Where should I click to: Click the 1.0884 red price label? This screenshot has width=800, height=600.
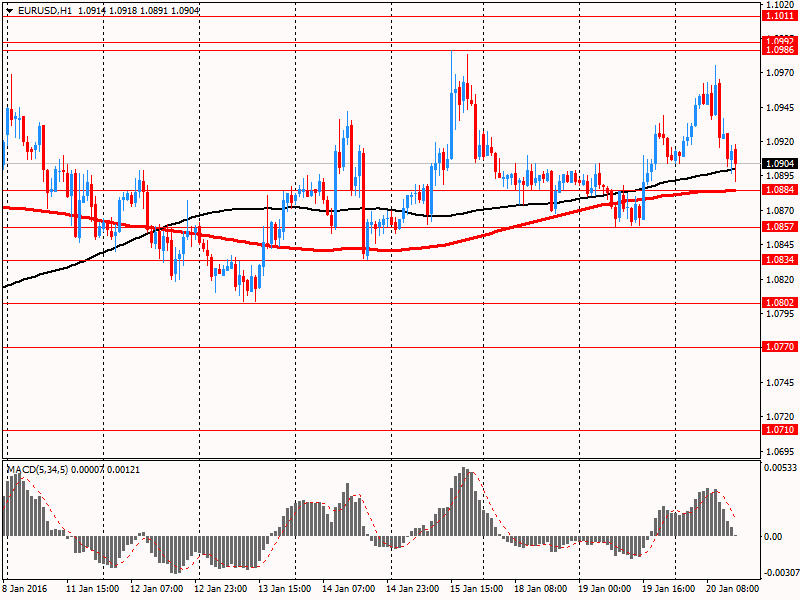(x=779, y=189)
